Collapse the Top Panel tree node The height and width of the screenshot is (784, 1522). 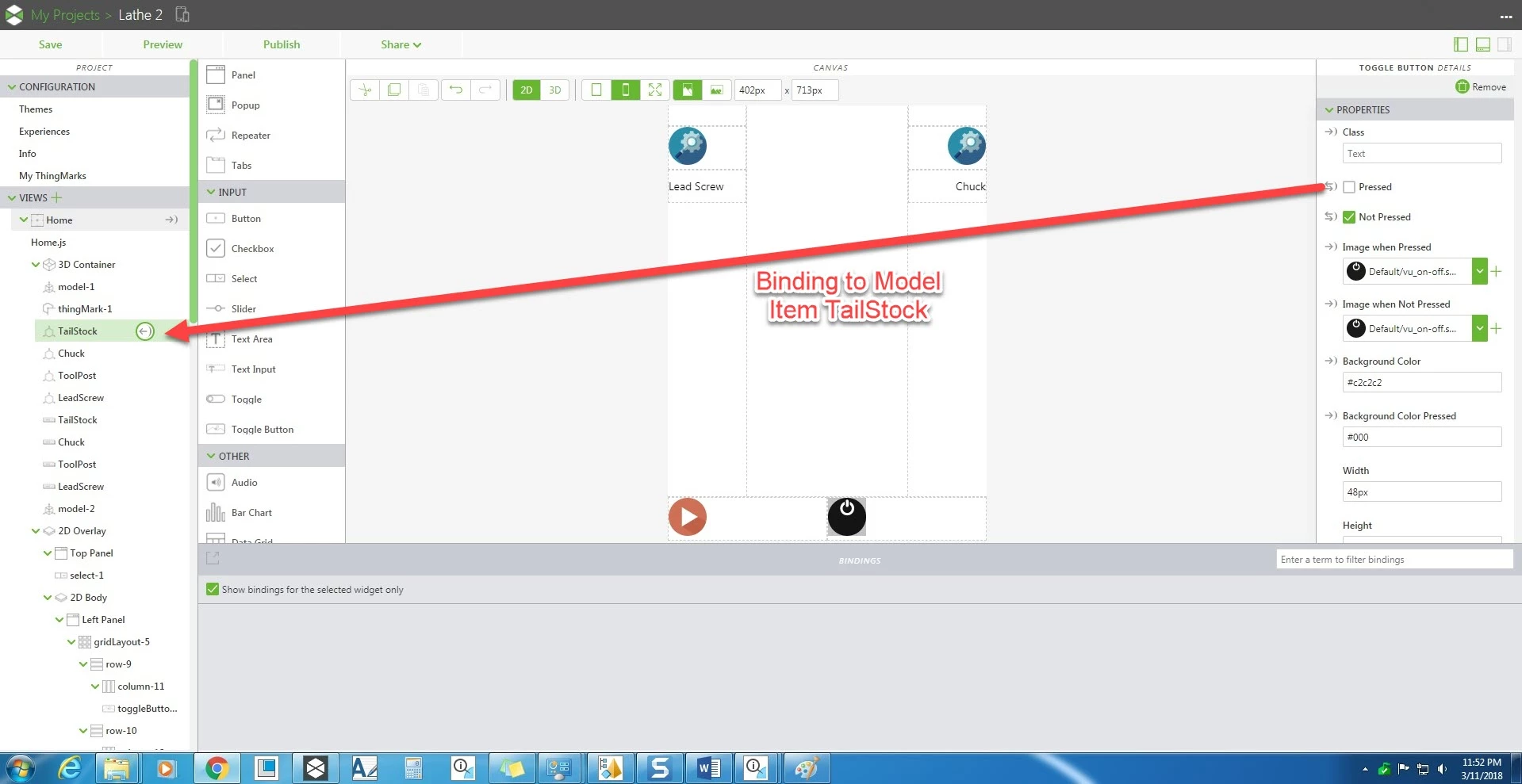click(x=48, y=553)
